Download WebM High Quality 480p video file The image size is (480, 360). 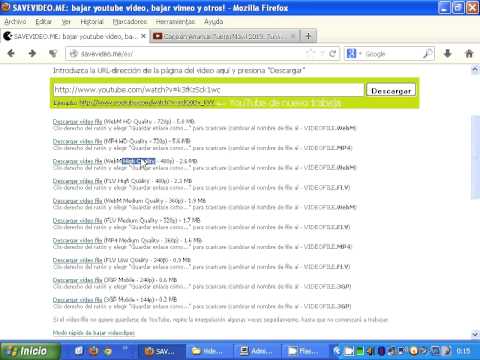(77, 161)
